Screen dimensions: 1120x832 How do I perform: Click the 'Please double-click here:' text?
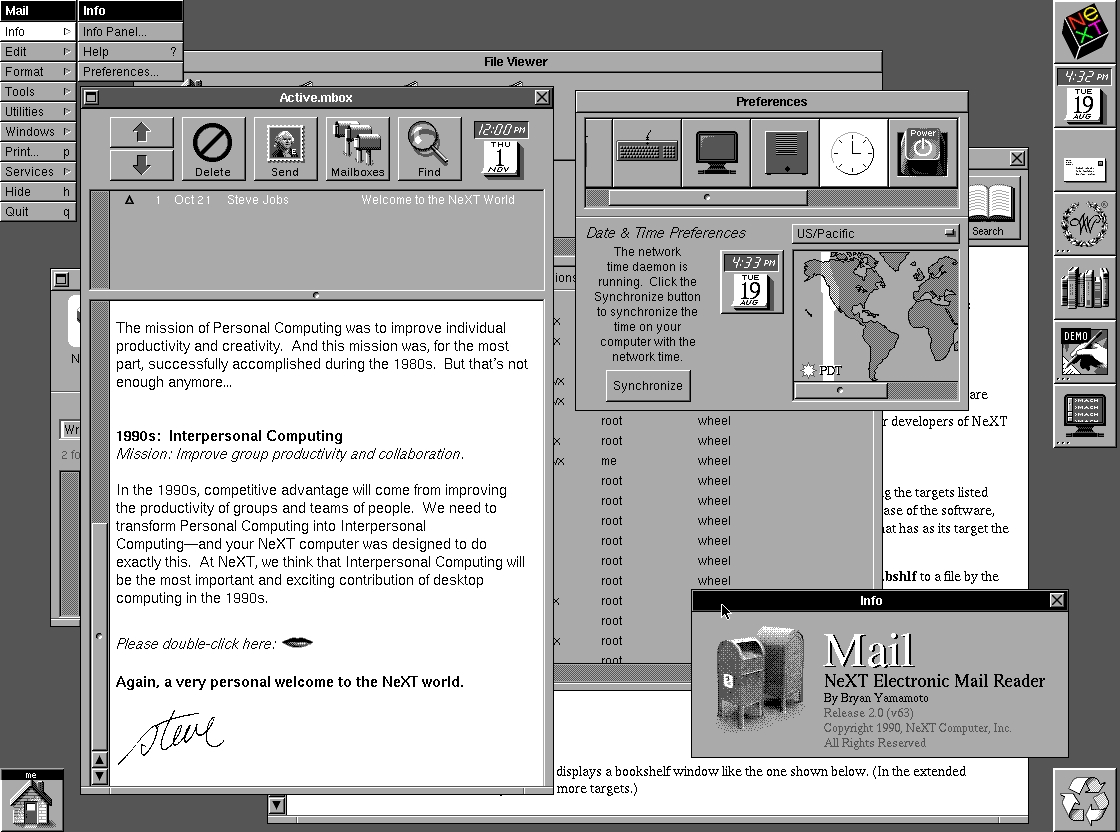[x=196, y=643]
